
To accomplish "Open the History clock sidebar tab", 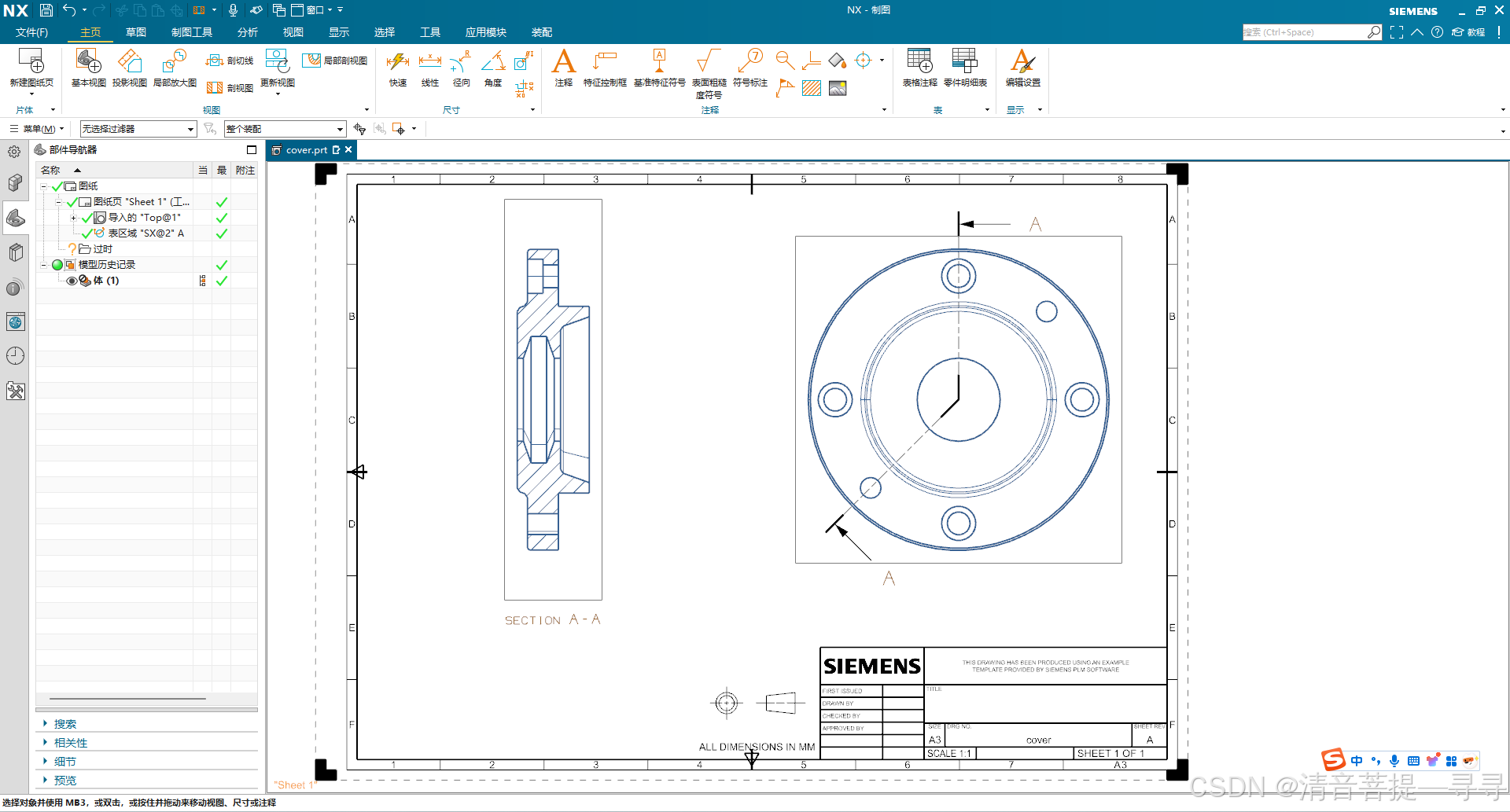I will click(15, 356).
